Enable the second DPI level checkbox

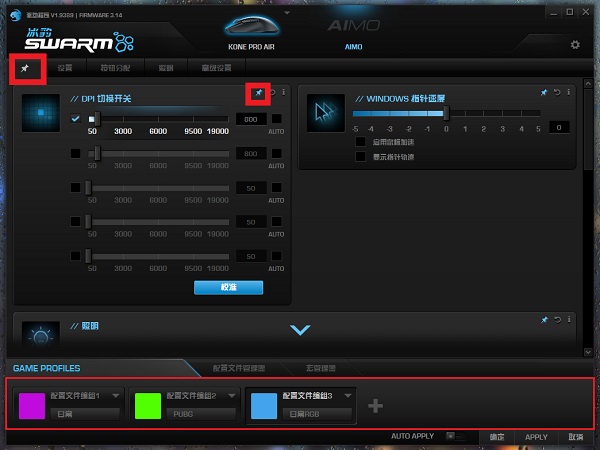point(75,153)
